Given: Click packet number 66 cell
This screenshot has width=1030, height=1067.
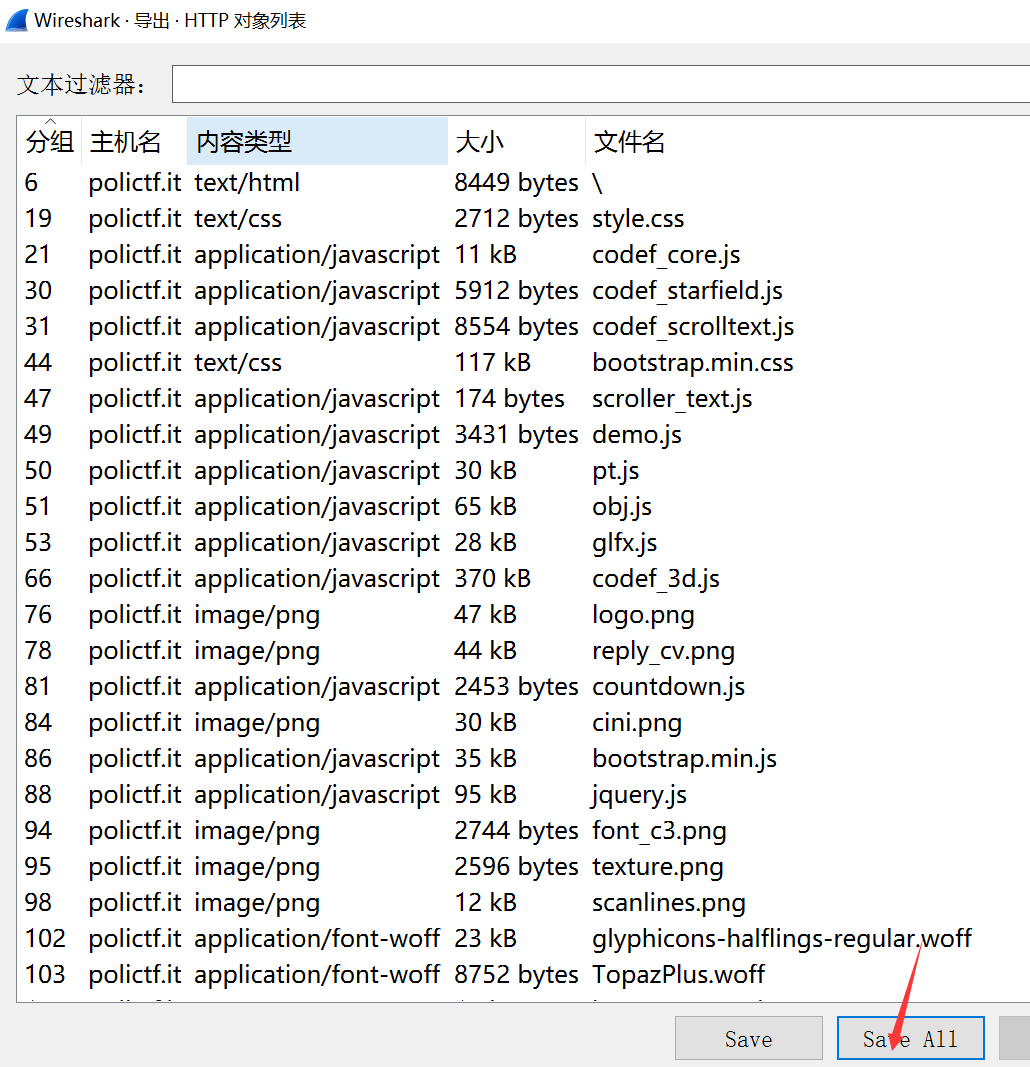Looking at the screenshot, I should tap(38, 578).
